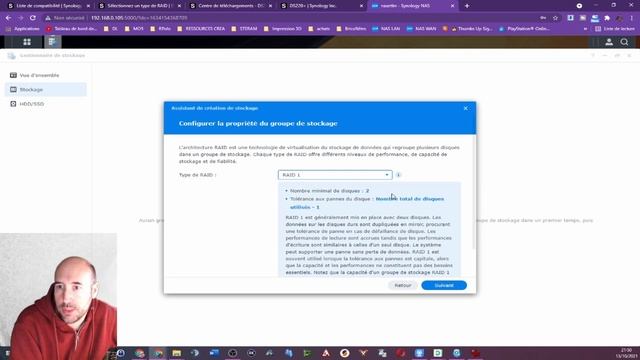Click the info icon next to RAID type

click(x=398, y=175)
